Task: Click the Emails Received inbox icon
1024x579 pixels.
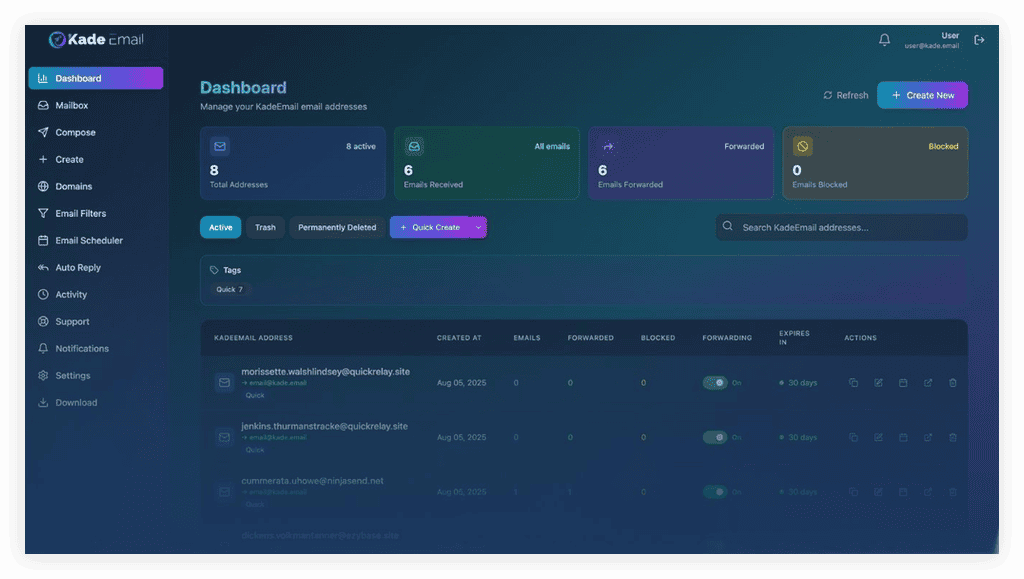Action: pos(414,146)
